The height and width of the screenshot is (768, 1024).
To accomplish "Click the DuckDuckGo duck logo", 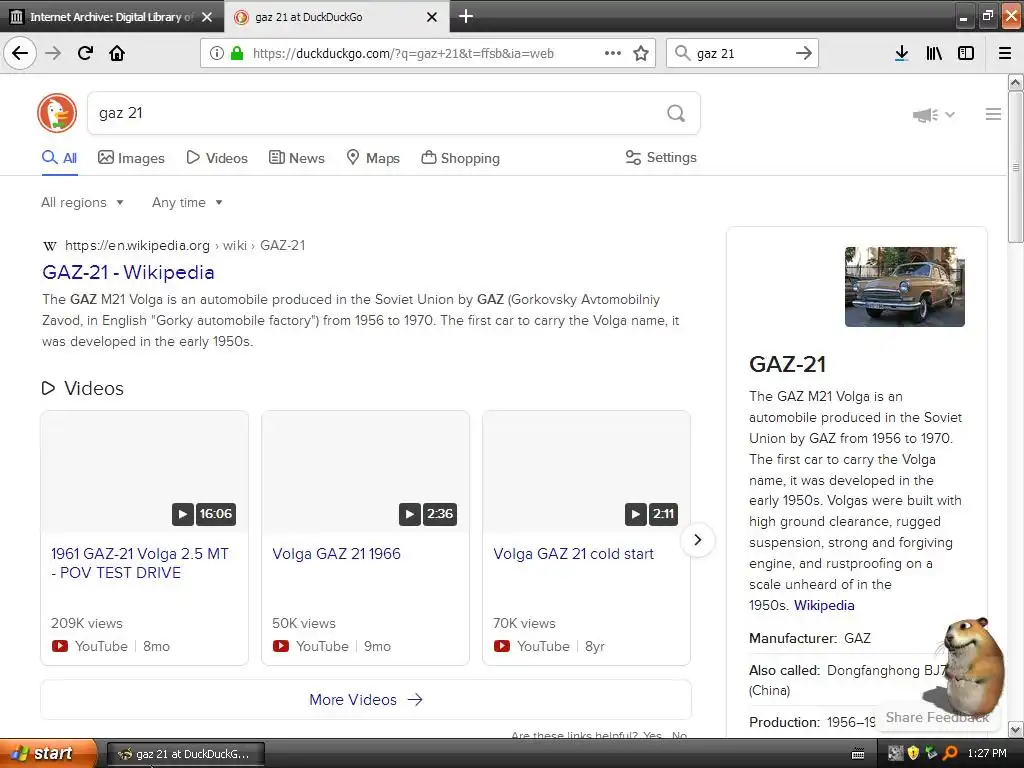I will [57, 113].
